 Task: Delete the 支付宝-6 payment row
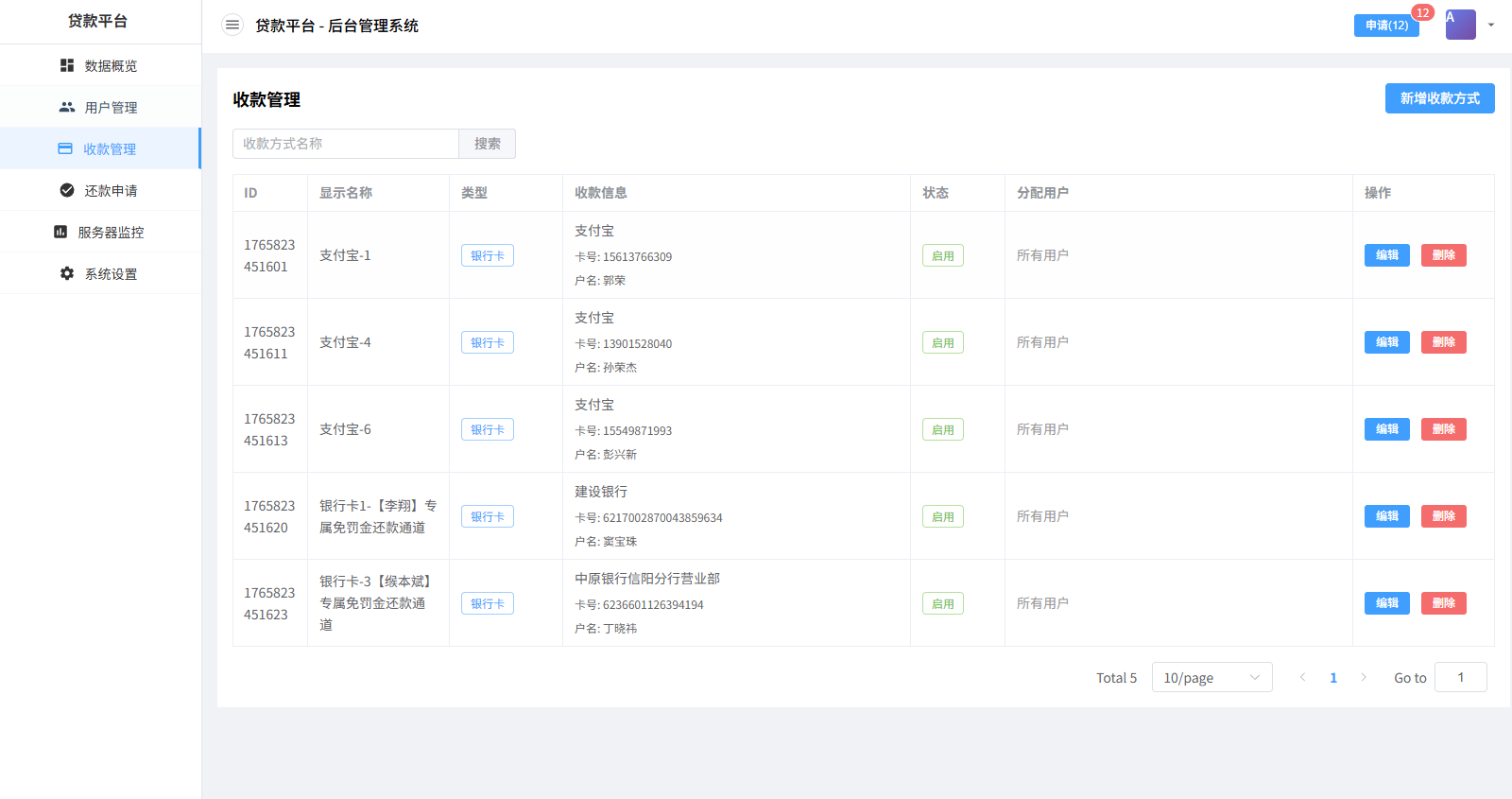(1443, 429)
